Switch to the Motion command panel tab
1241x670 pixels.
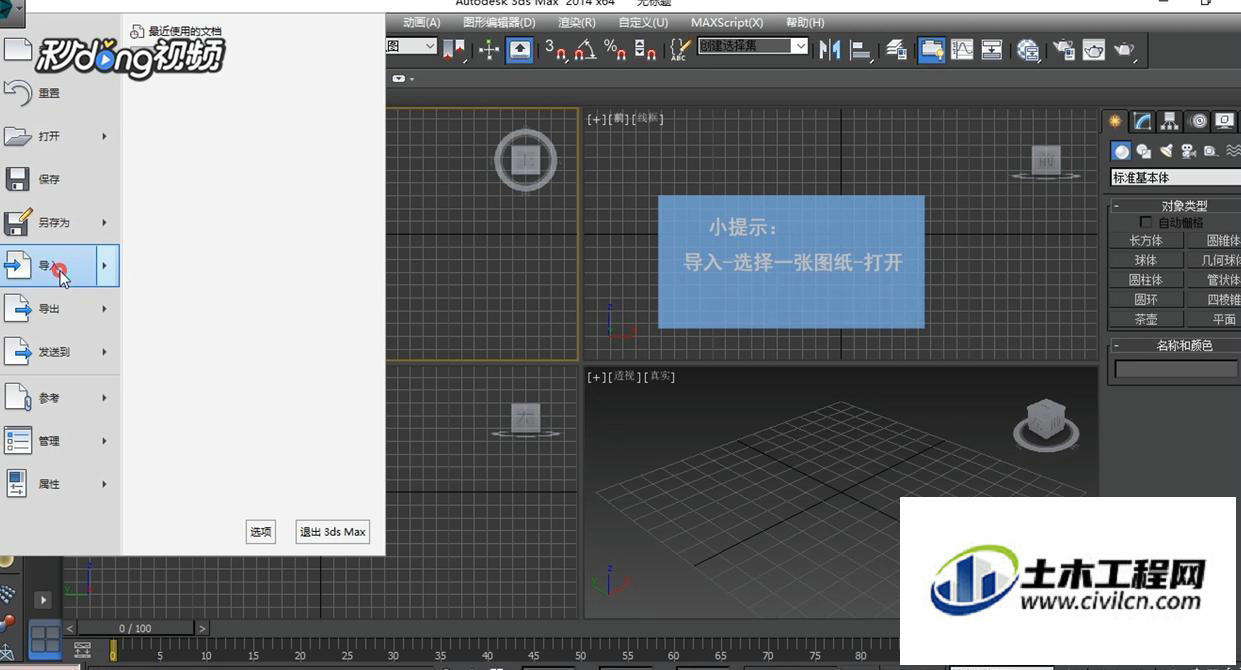point(1198,121)
